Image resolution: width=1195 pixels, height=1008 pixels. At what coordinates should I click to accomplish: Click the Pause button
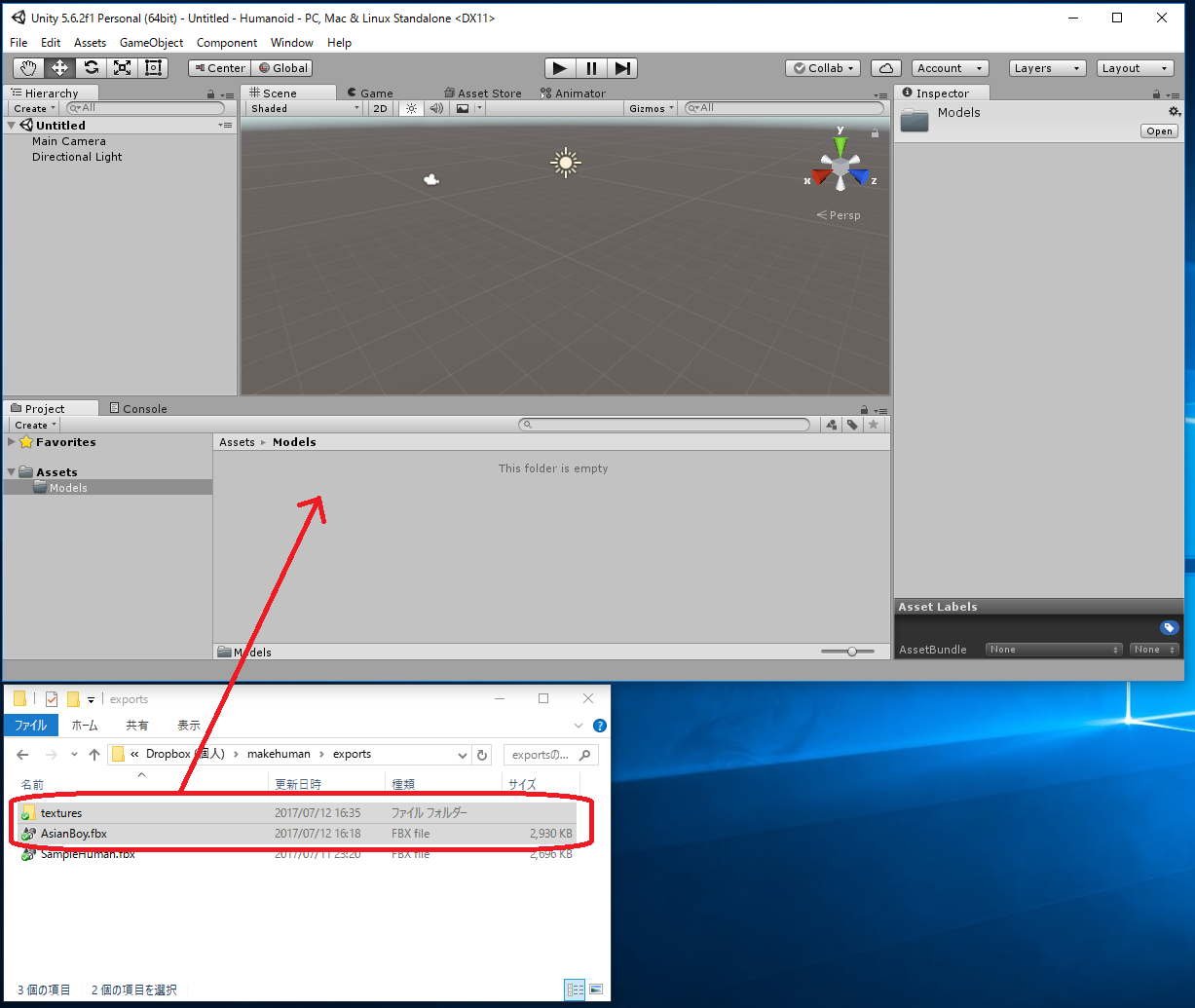[x=591, y=68]
